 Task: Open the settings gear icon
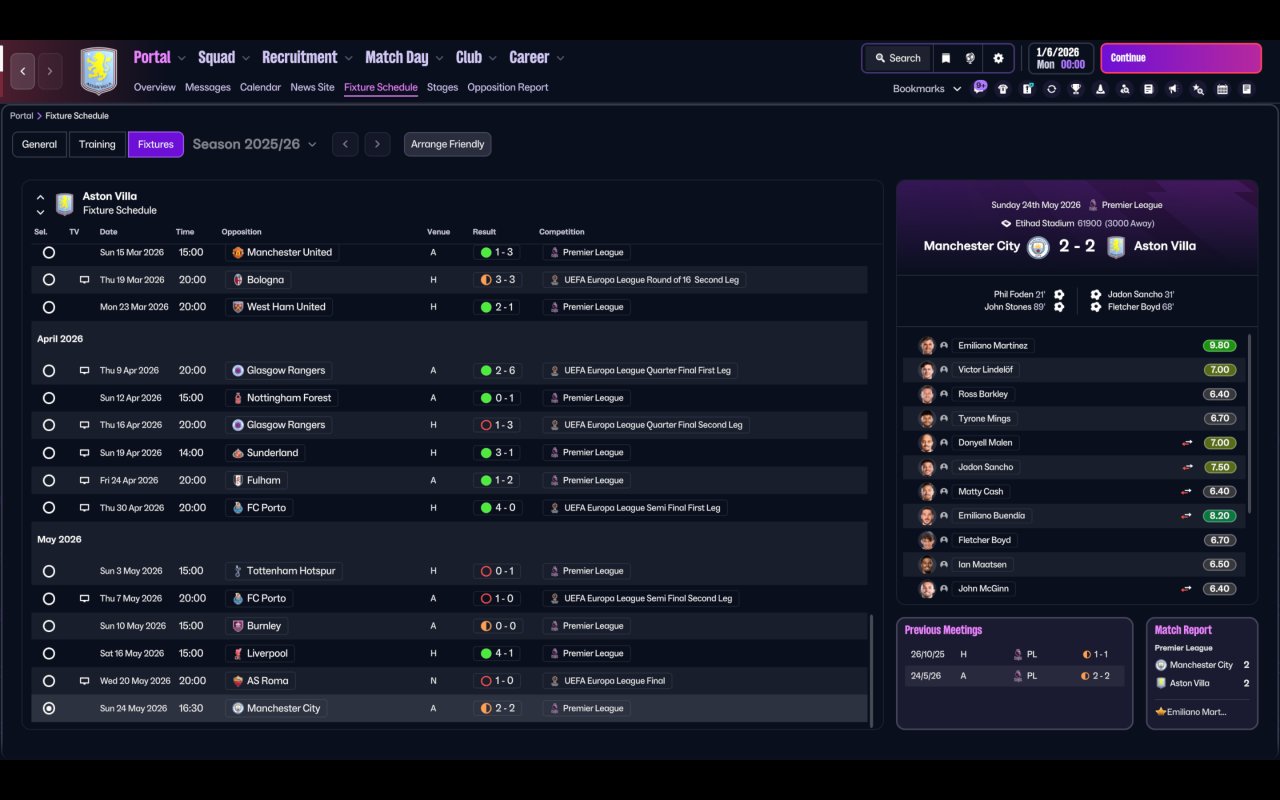[x=998, y=58]
